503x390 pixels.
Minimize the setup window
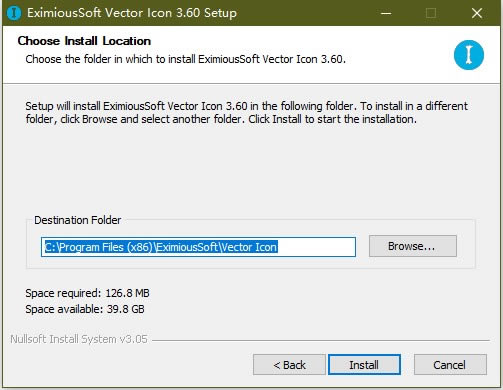point(386,13)
